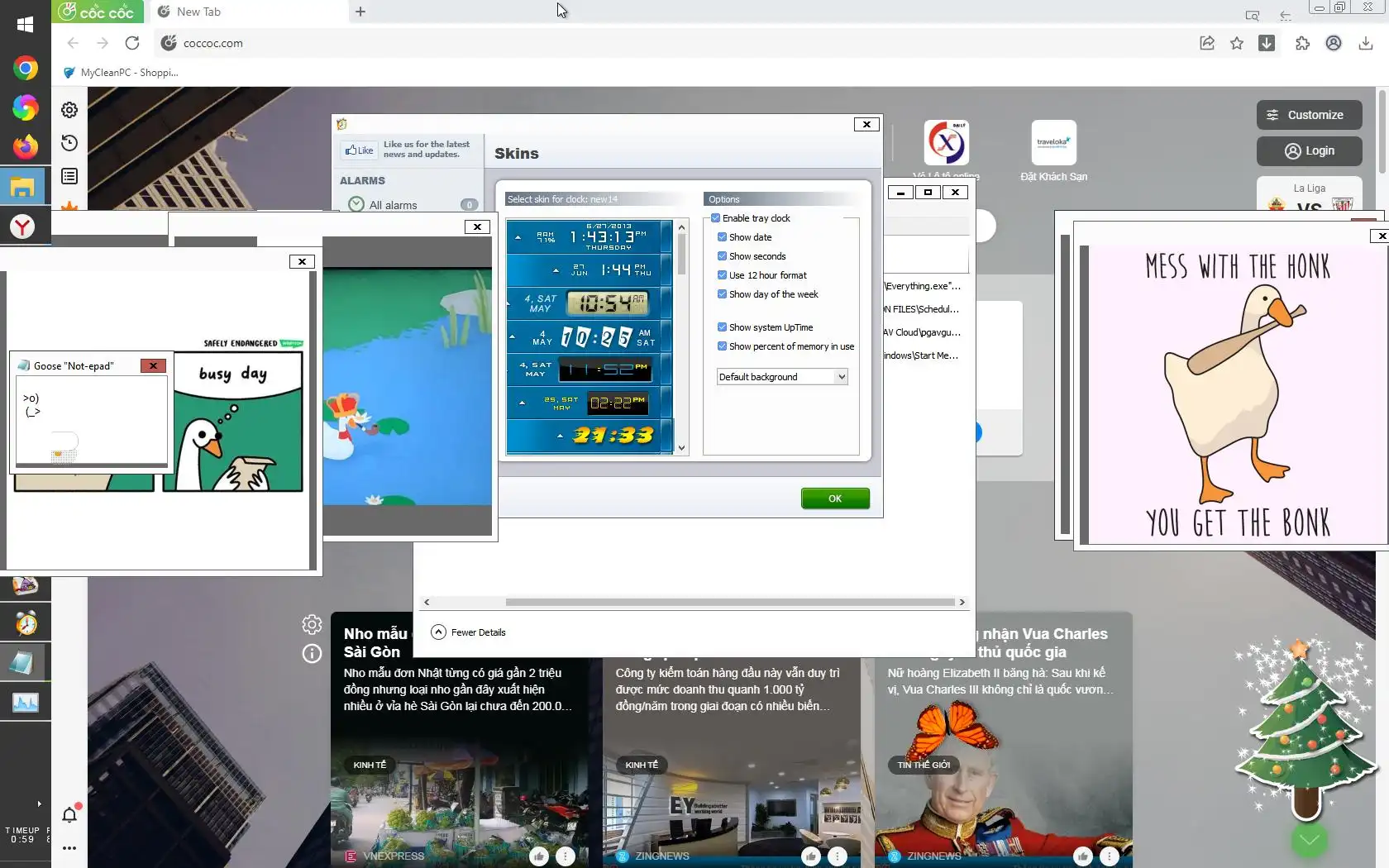Image resolution: width=1389 pixels, height=868 pixels.
Task: Open the alarm clock app in taskbar
Action: pyautogui.click(x=26, y=623)
